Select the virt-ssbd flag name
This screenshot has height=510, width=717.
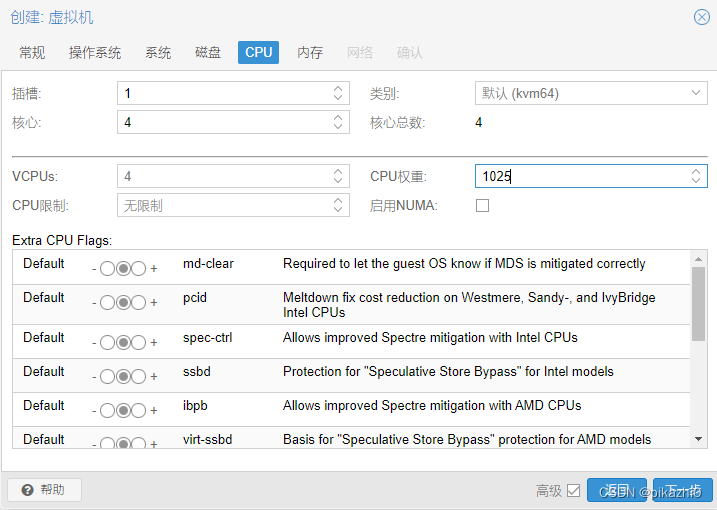[208, 439]
